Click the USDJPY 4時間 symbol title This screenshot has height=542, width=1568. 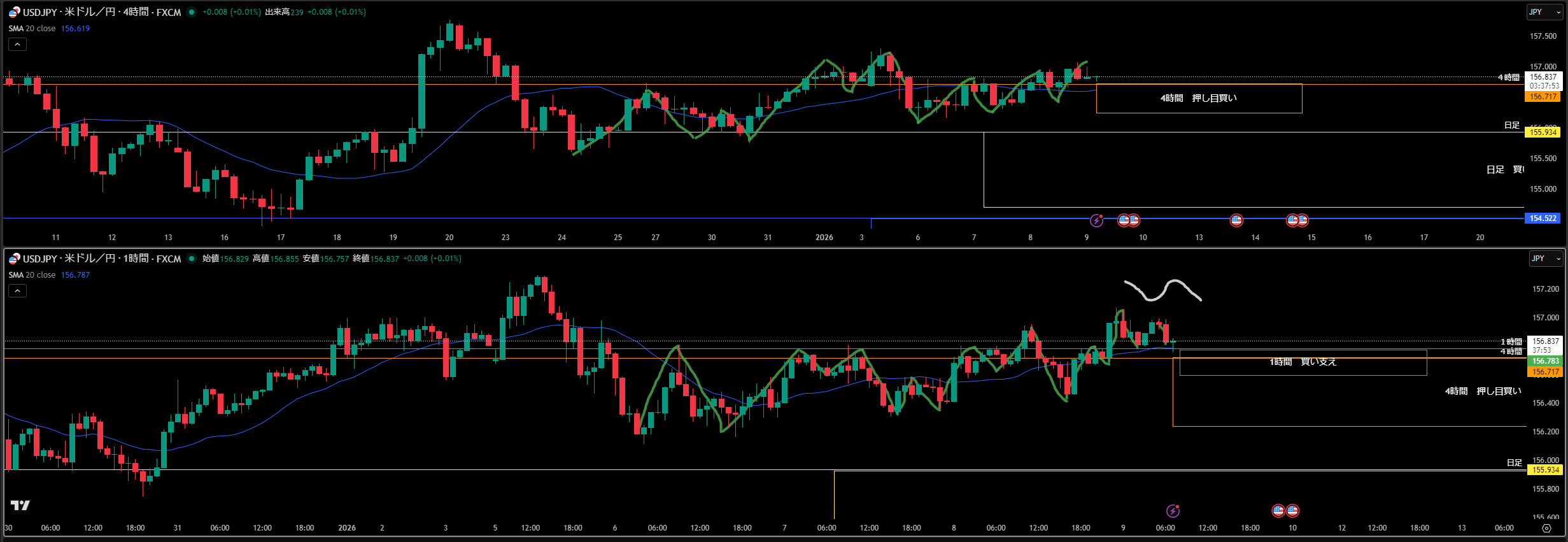click(x=102, y=12)
